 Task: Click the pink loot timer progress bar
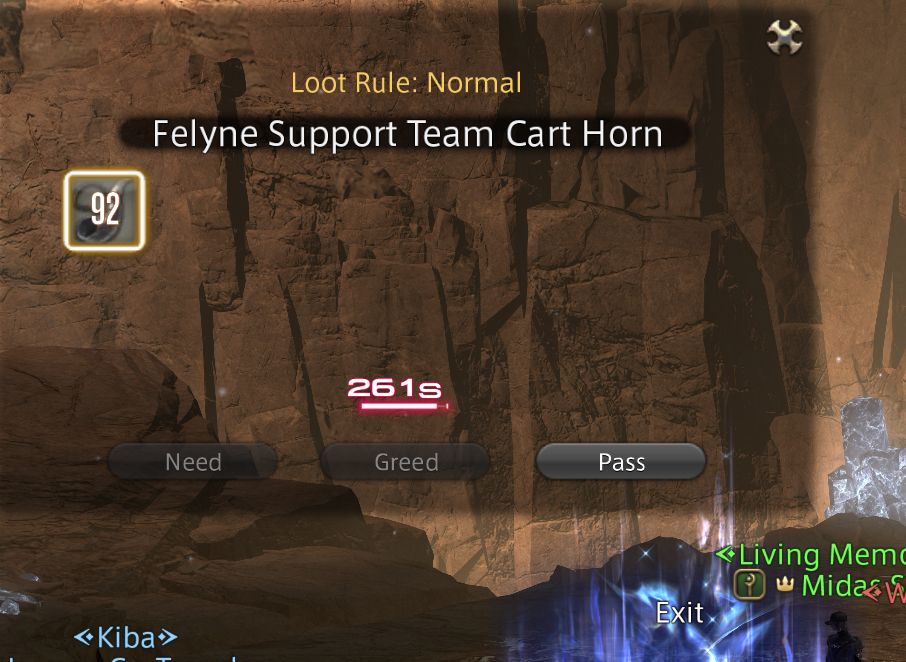coord(404,407)
